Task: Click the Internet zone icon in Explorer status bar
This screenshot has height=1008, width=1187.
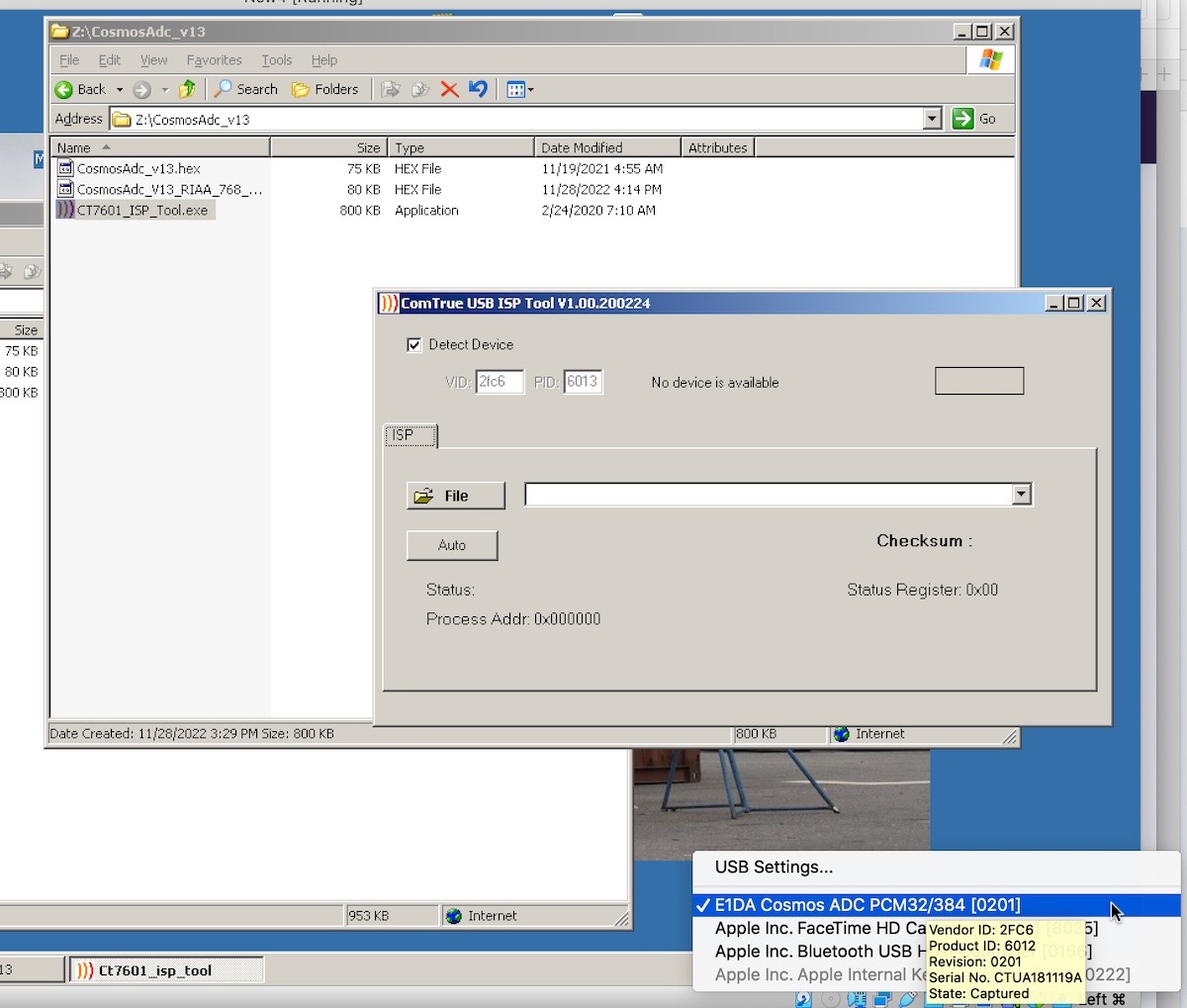Action: (x=842, y=734)
